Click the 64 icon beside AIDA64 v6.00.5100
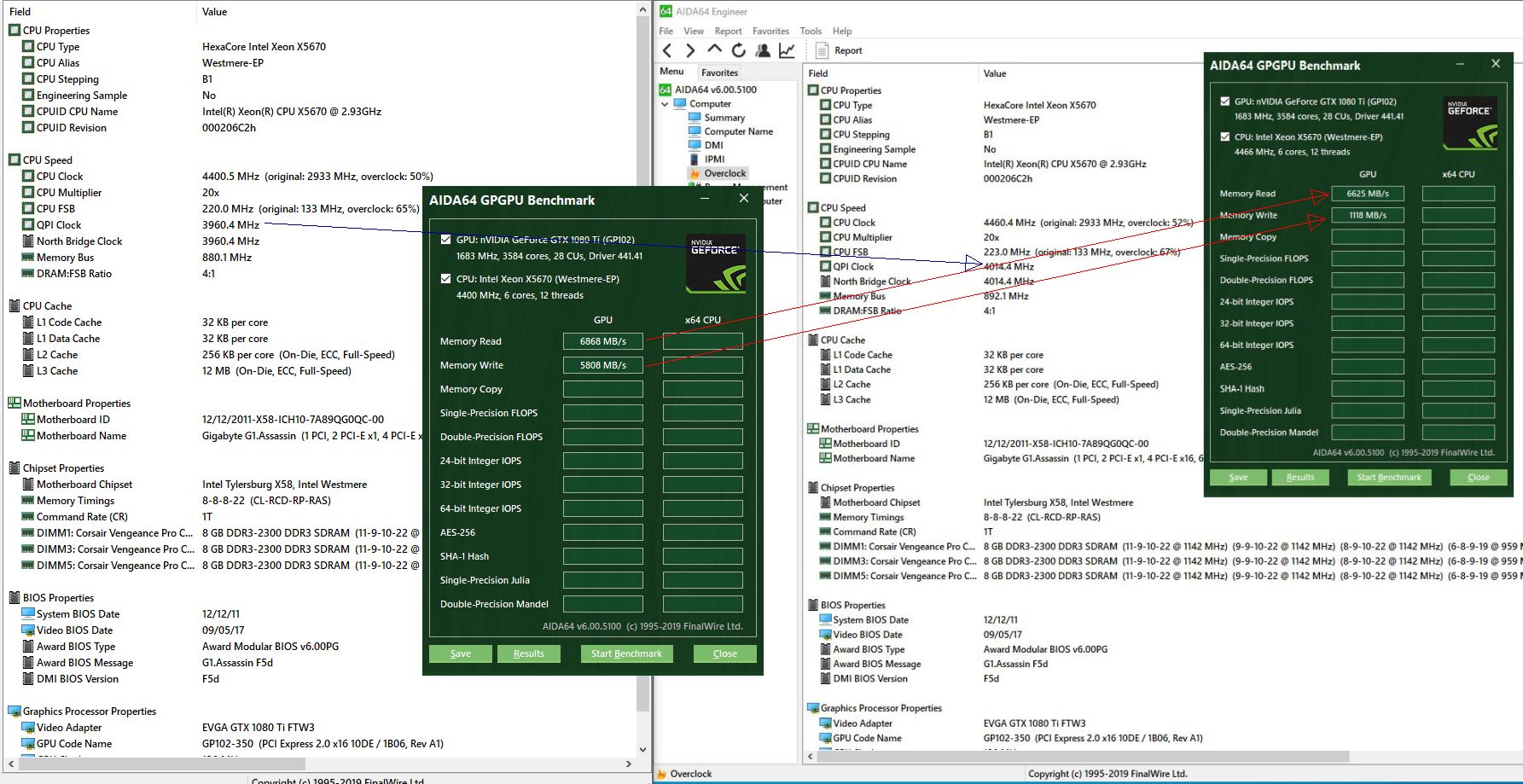The image size is (1523, 784). click(666, 90)
